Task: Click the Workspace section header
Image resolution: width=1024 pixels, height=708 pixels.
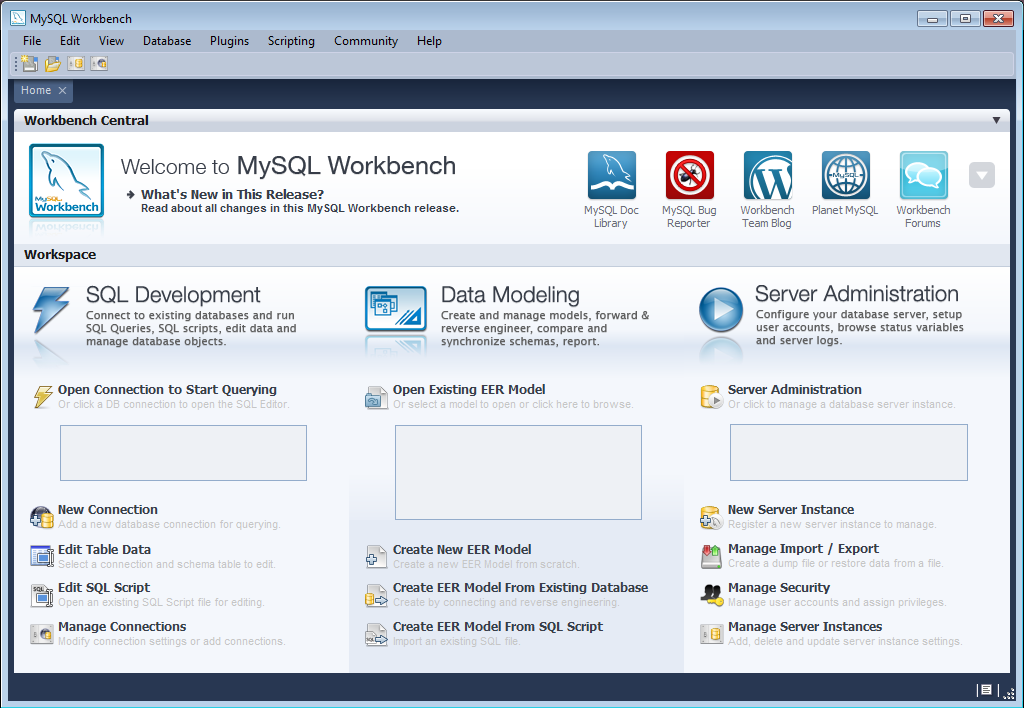Action: tap(512, 255)
